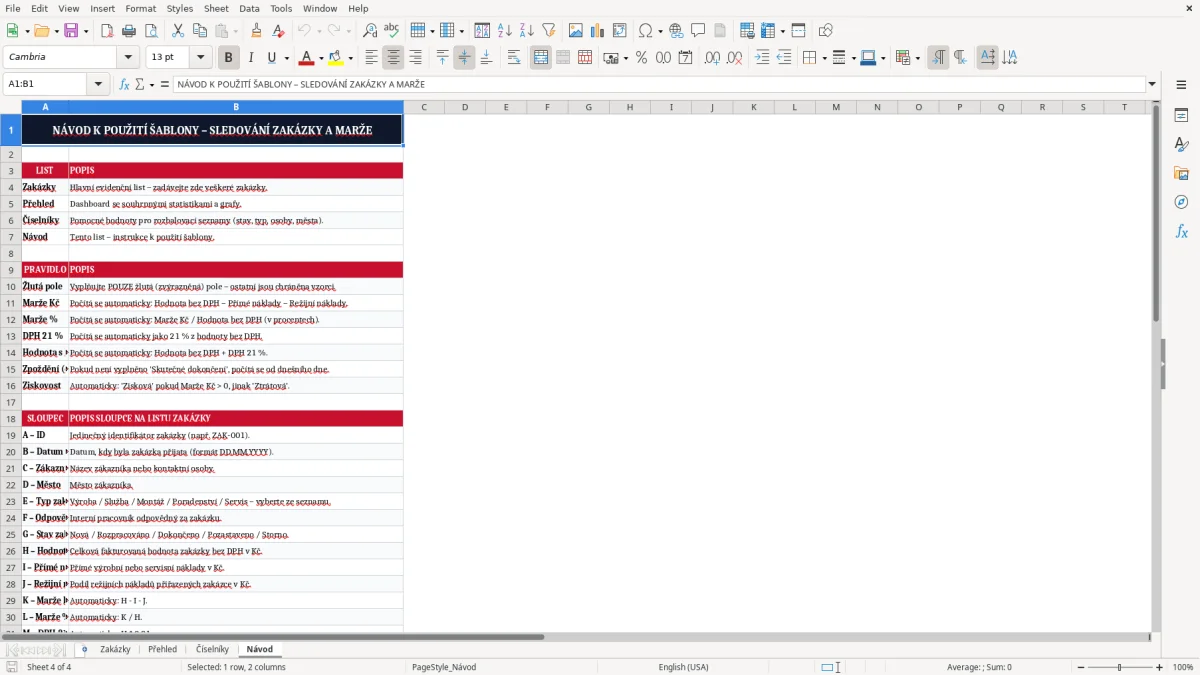The height and width of the screenshot is (675, 1200).
Task: Toggle Center Horizontally alignment
Action: tap(393, 58)
